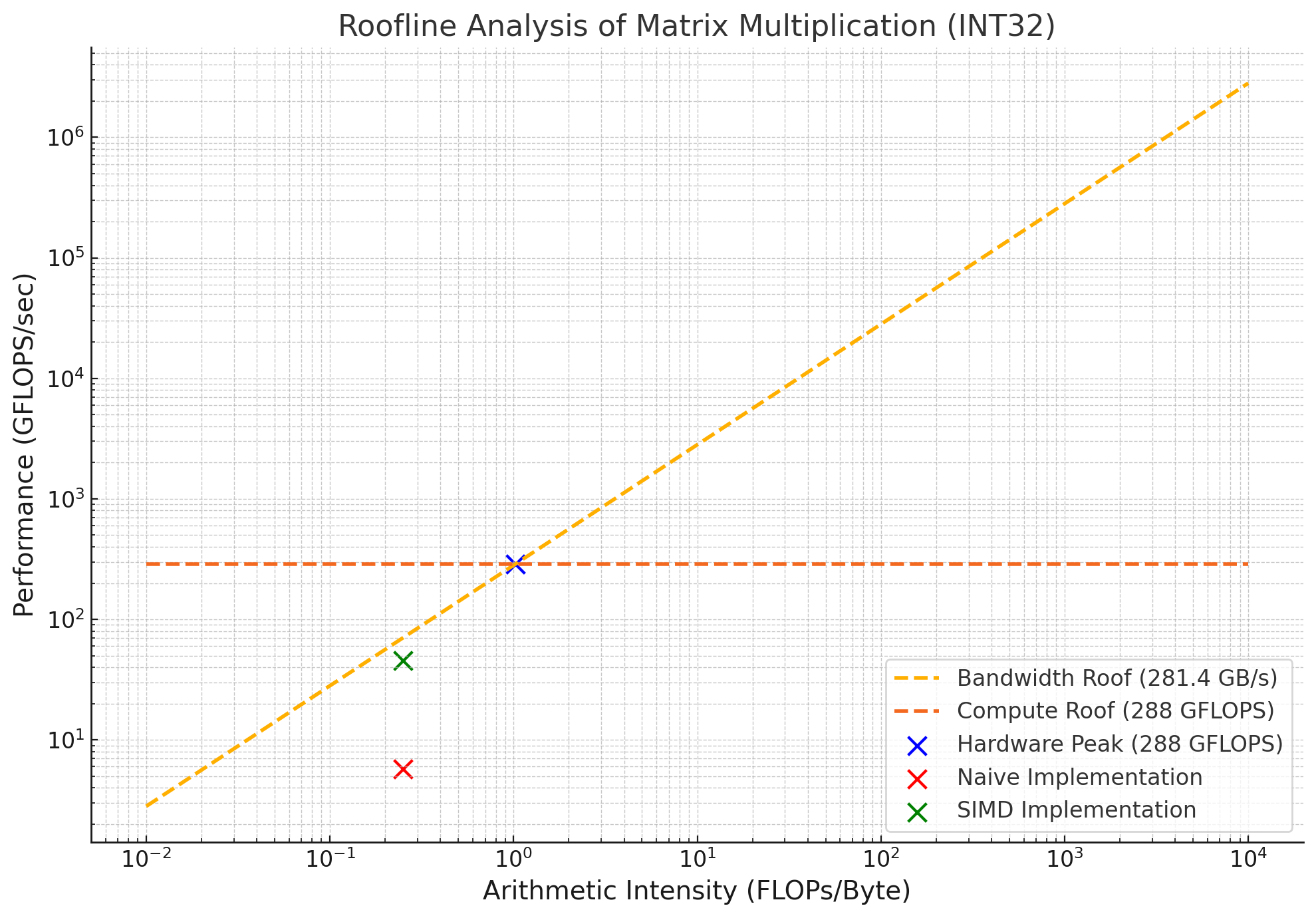Image resolution: width=1316 pixels, height=918 pixels.
Task: Click the orange dashed Compute Roof legend swatch
Action: pos(917,711)
